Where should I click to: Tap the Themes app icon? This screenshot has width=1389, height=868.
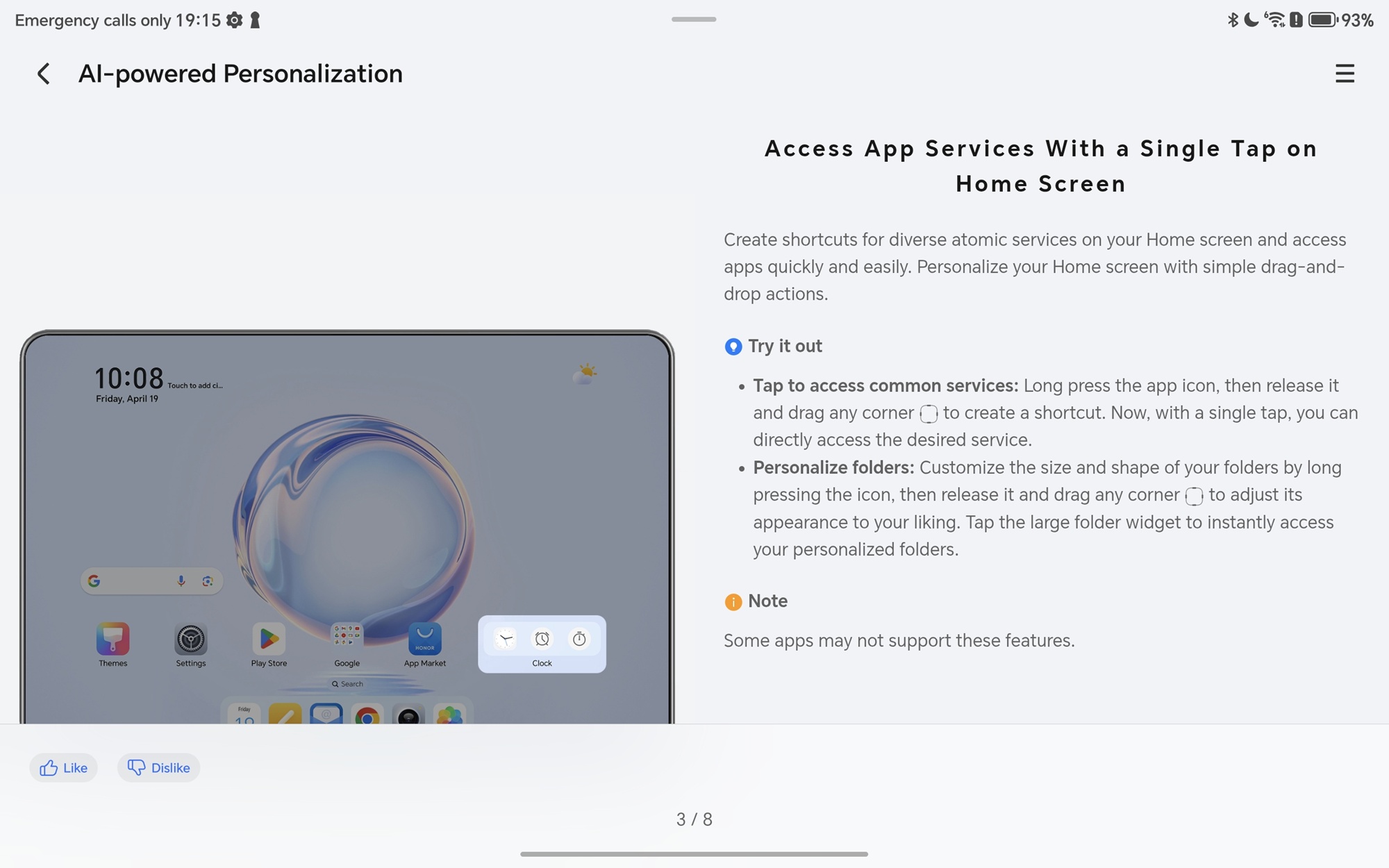pyautogui.click(x=113, y=639)
